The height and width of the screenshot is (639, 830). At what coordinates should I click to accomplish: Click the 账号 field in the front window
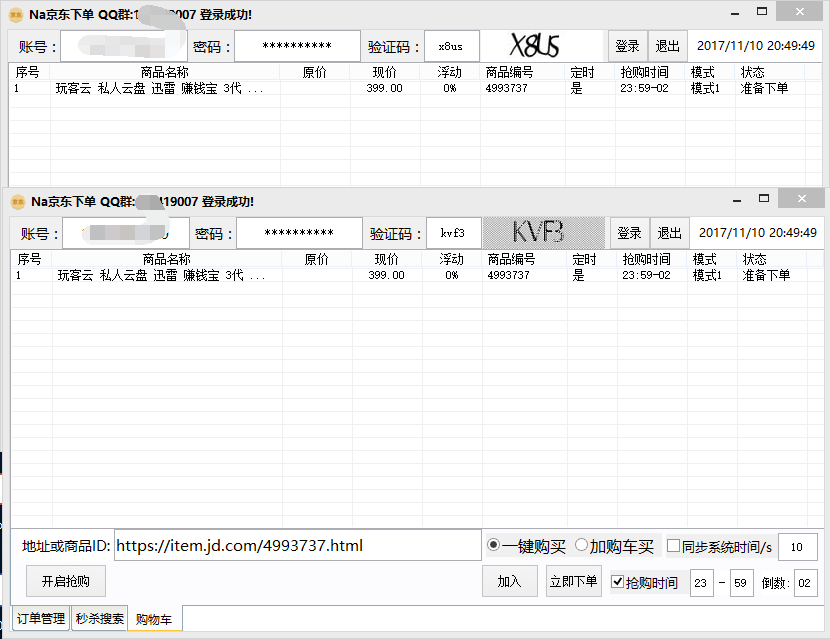[x=125, y=233]
